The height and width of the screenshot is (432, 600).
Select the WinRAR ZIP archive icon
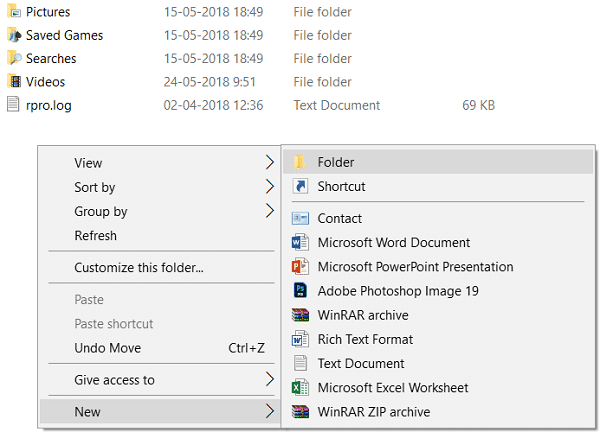[x=300, y=412]
